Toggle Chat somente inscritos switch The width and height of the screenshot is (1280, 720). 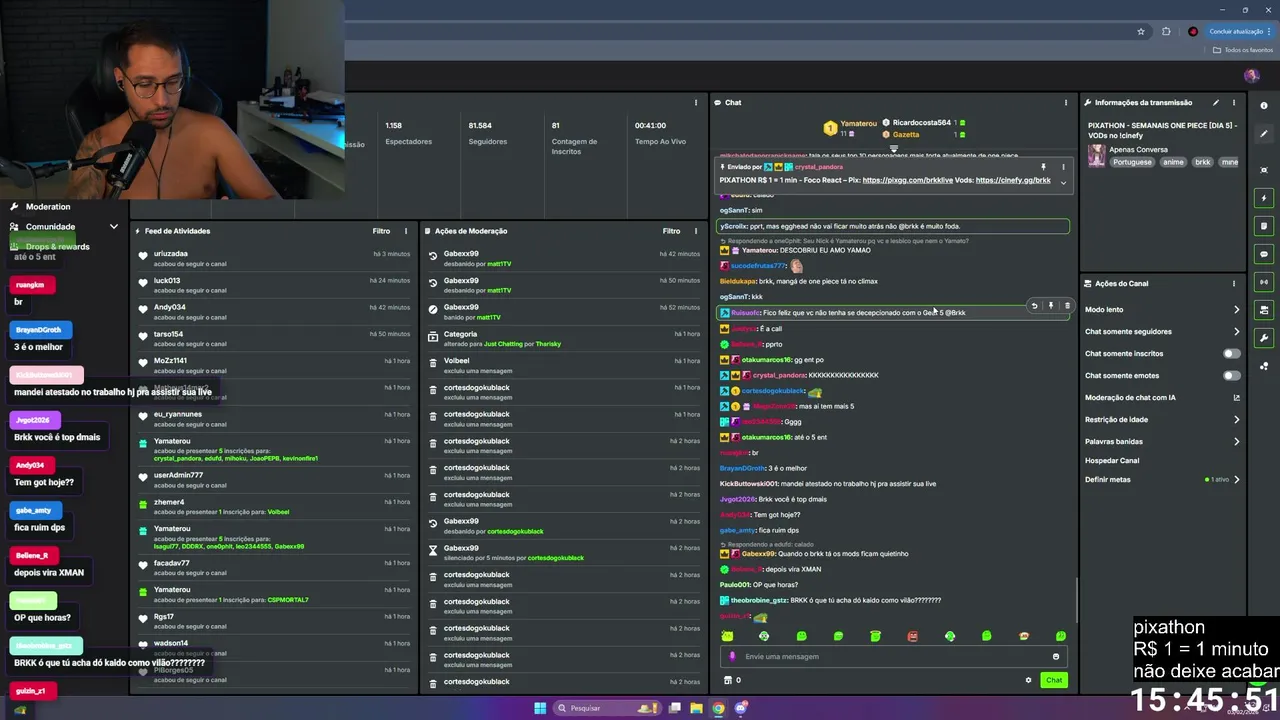[1232, 354]
